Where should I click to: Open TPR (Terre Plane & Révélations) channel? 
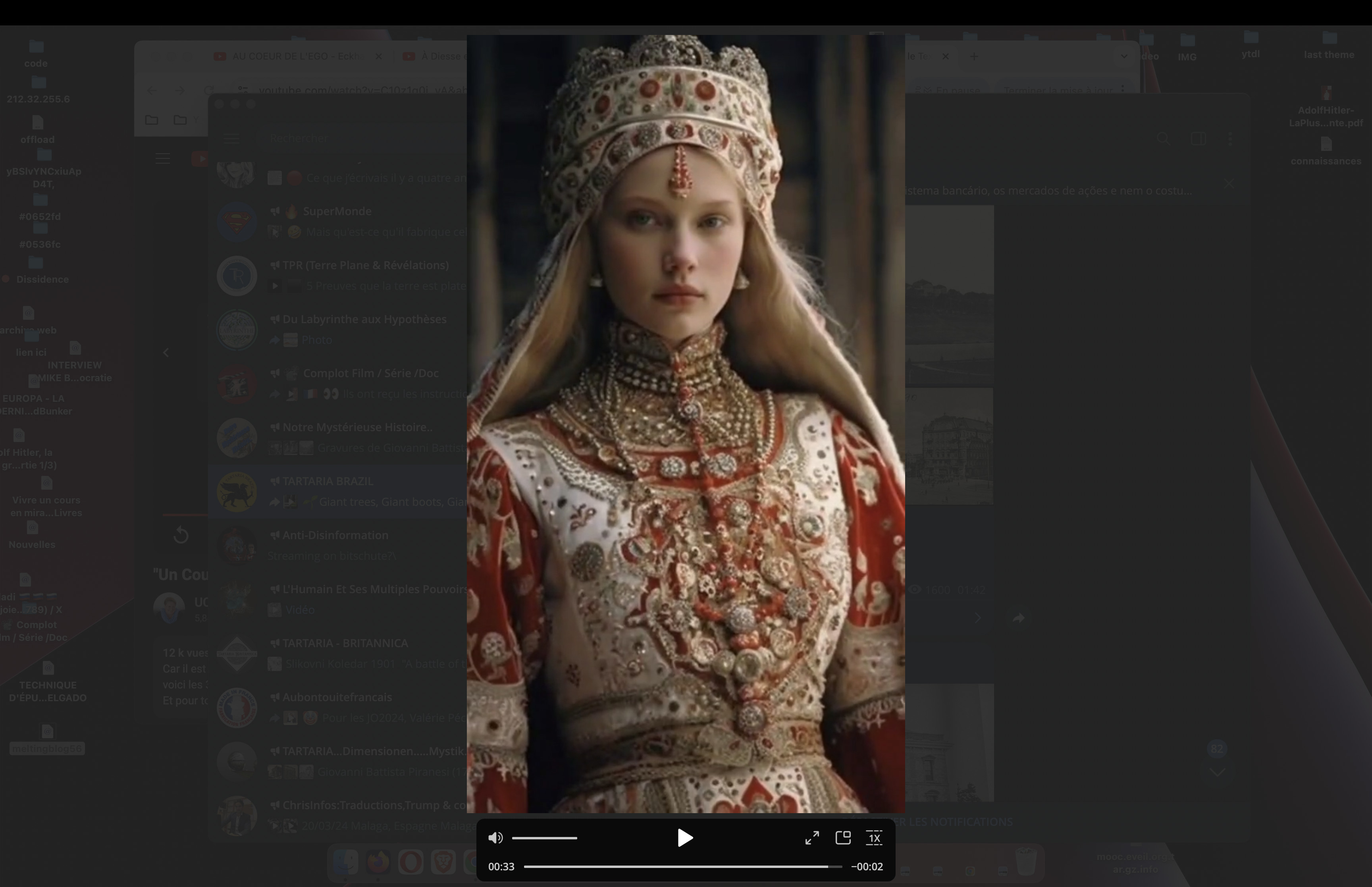click(338, 275)
